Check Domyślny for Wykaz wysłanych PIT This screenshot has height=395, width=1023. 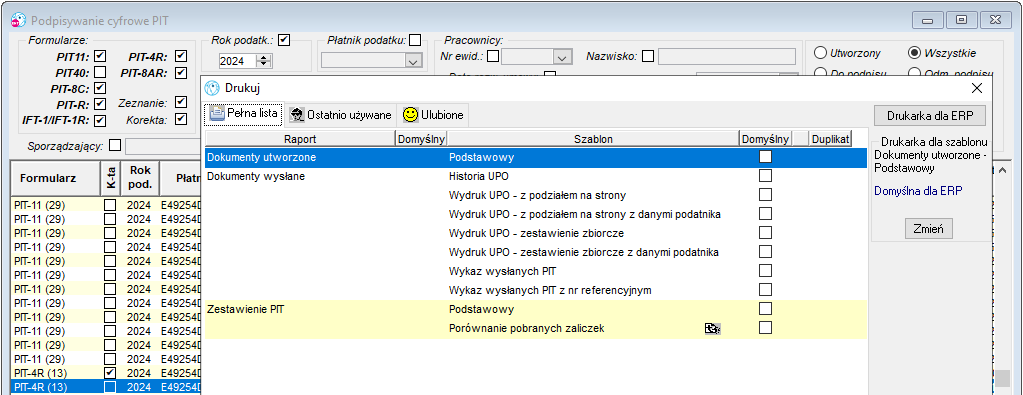click(x=765, y=270)
